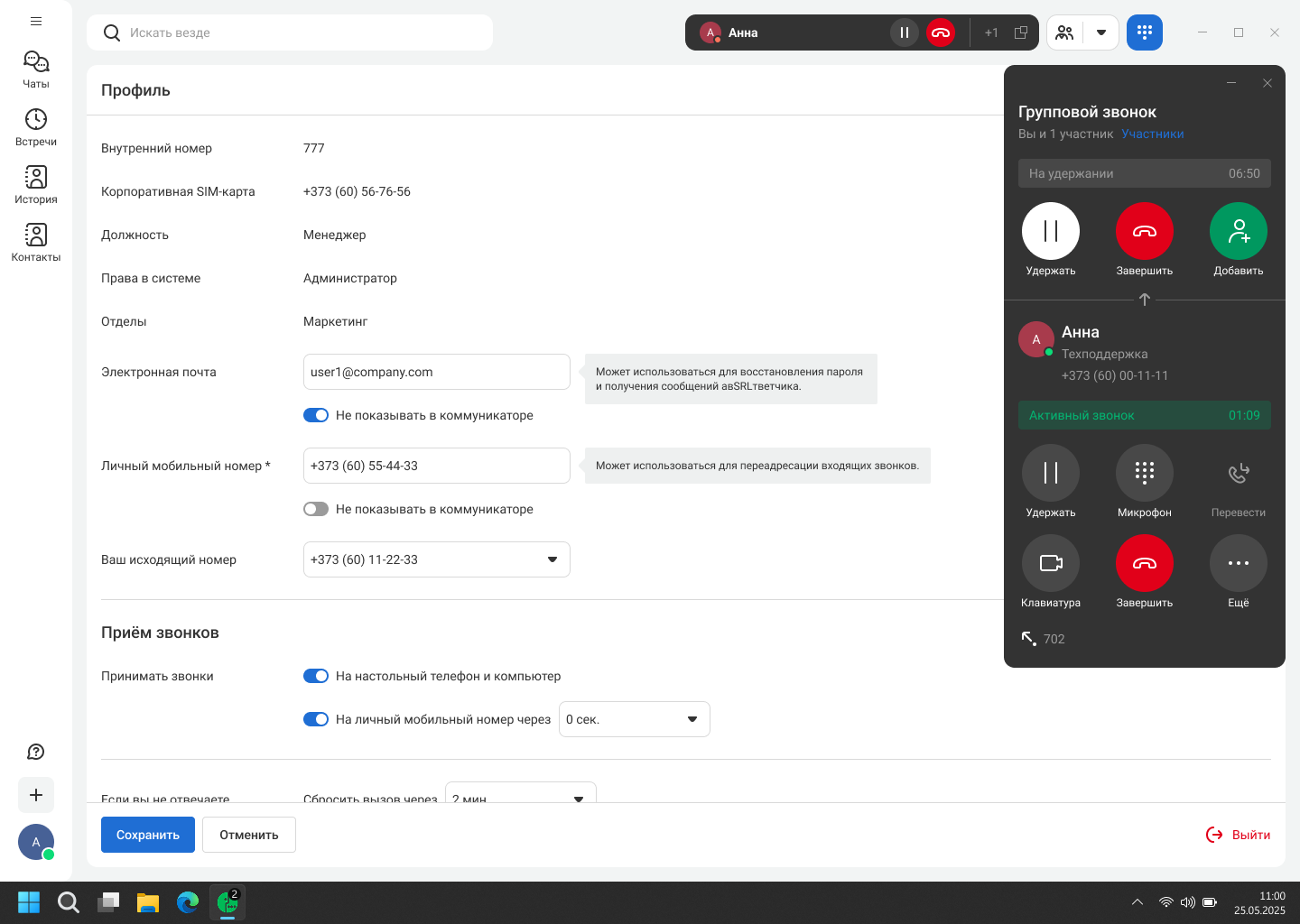Toggle На настольный телефон и компьютер
The height and width of the screenshot is (924, 1300).
tap(316, 676)
